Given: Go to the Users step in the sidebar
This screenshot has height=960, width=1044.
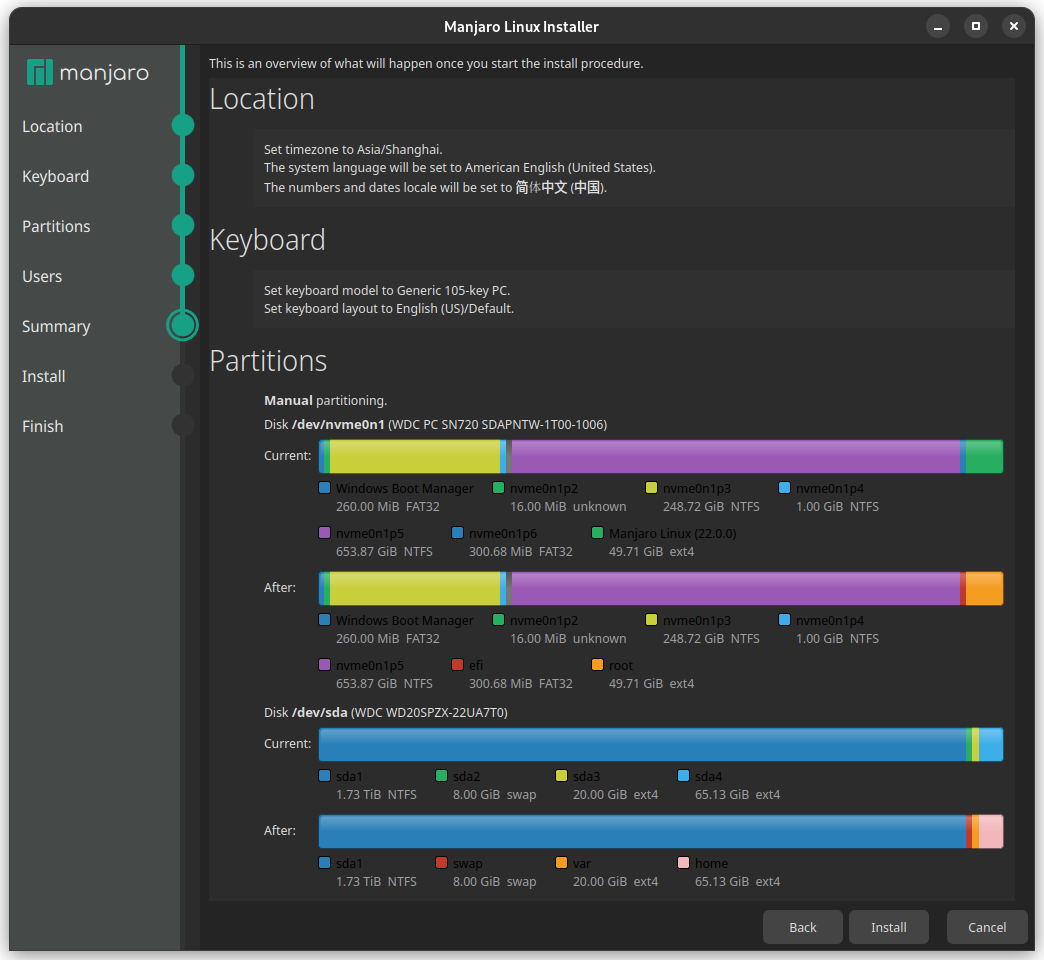Looking at the screenshot, I should tap(42, 276).
